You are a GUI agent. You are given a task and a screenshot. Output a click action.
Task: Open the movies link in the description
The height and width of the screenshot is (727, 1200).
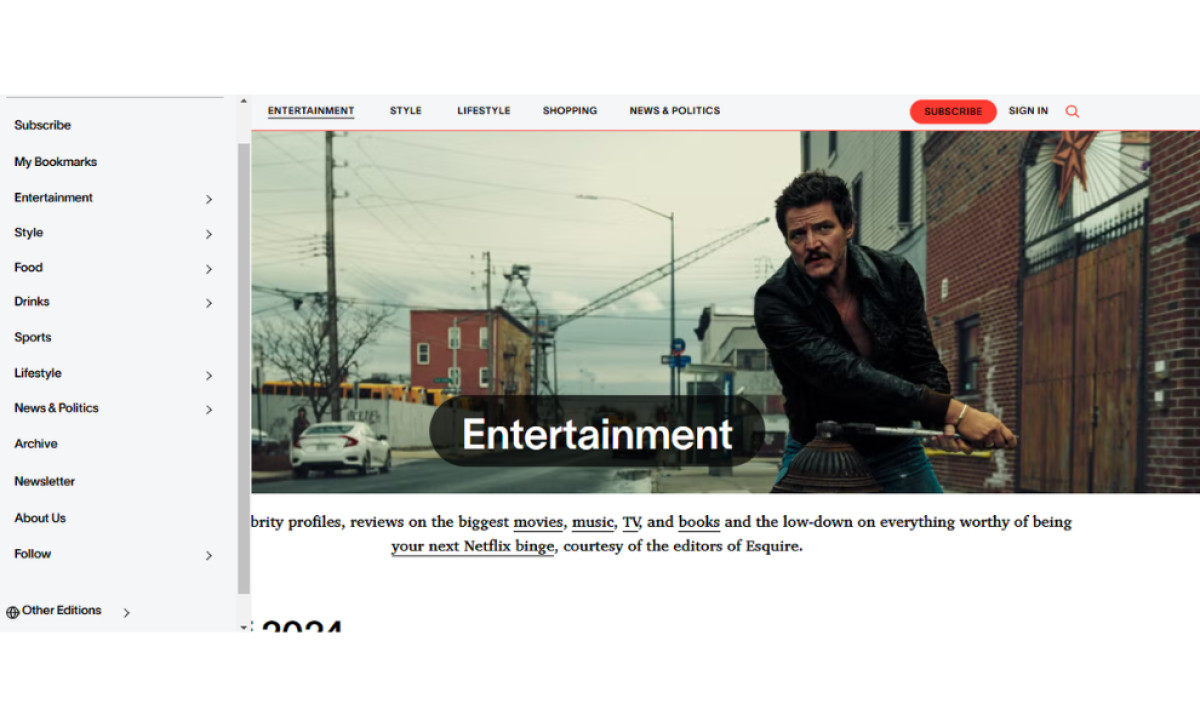coord(537,522)
